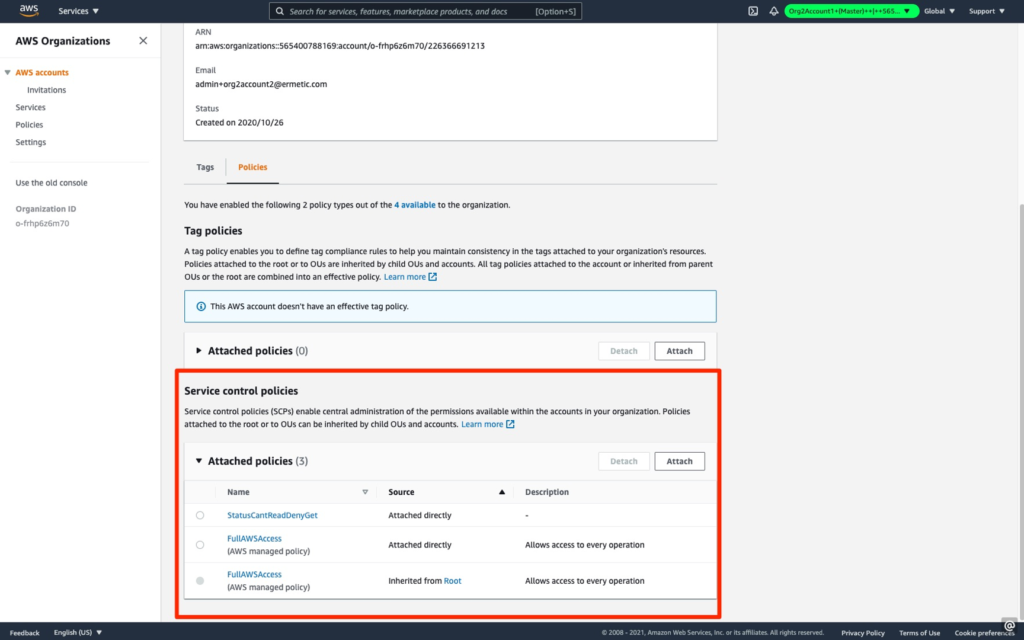Click the account ARN value text

[x=340, y=46]
